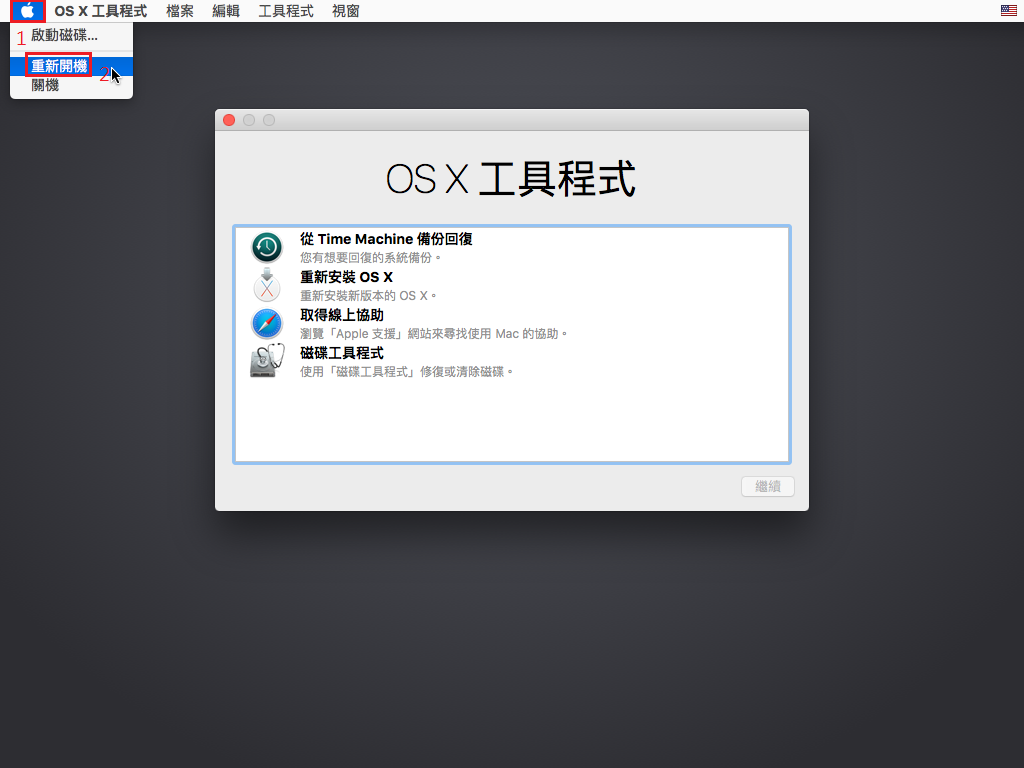Click the Disk Utility stethoscope icon
This screenshot has width=1024, height=768.
(x=267, y=360)
